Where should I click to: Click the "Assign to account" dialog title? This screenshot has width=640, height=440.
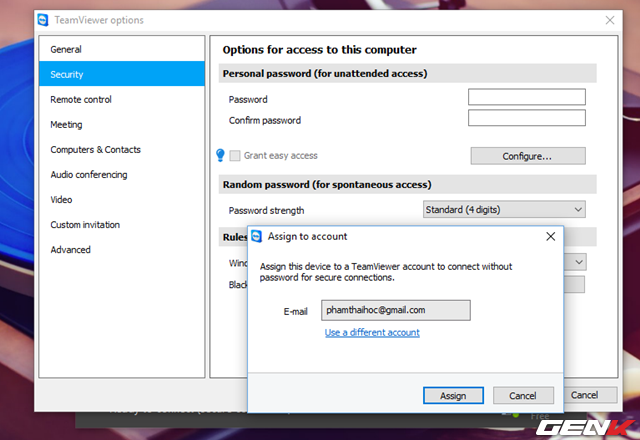point(307,236)
